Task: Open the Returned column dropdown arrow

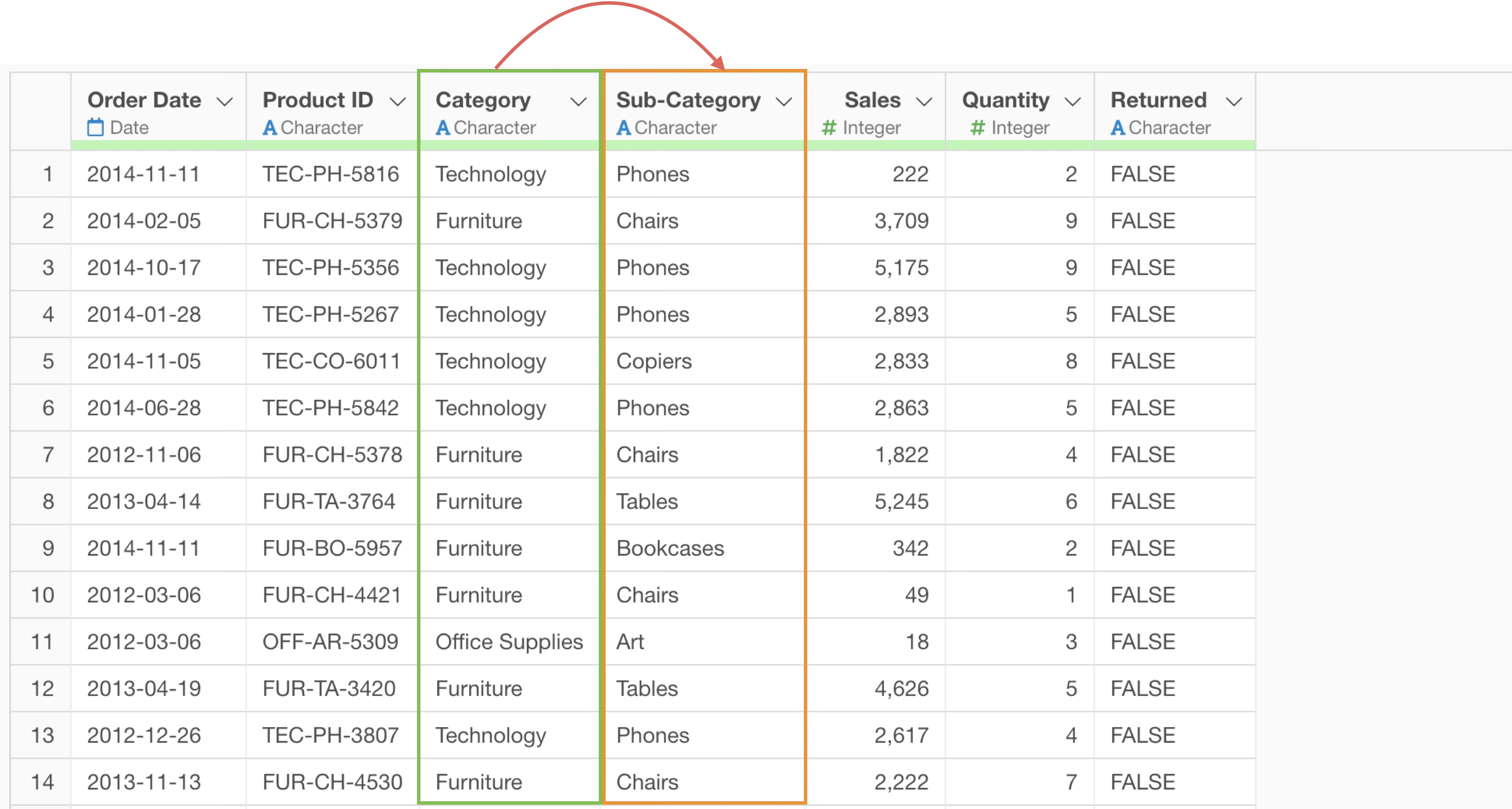Action: [x=1235, y=102]
